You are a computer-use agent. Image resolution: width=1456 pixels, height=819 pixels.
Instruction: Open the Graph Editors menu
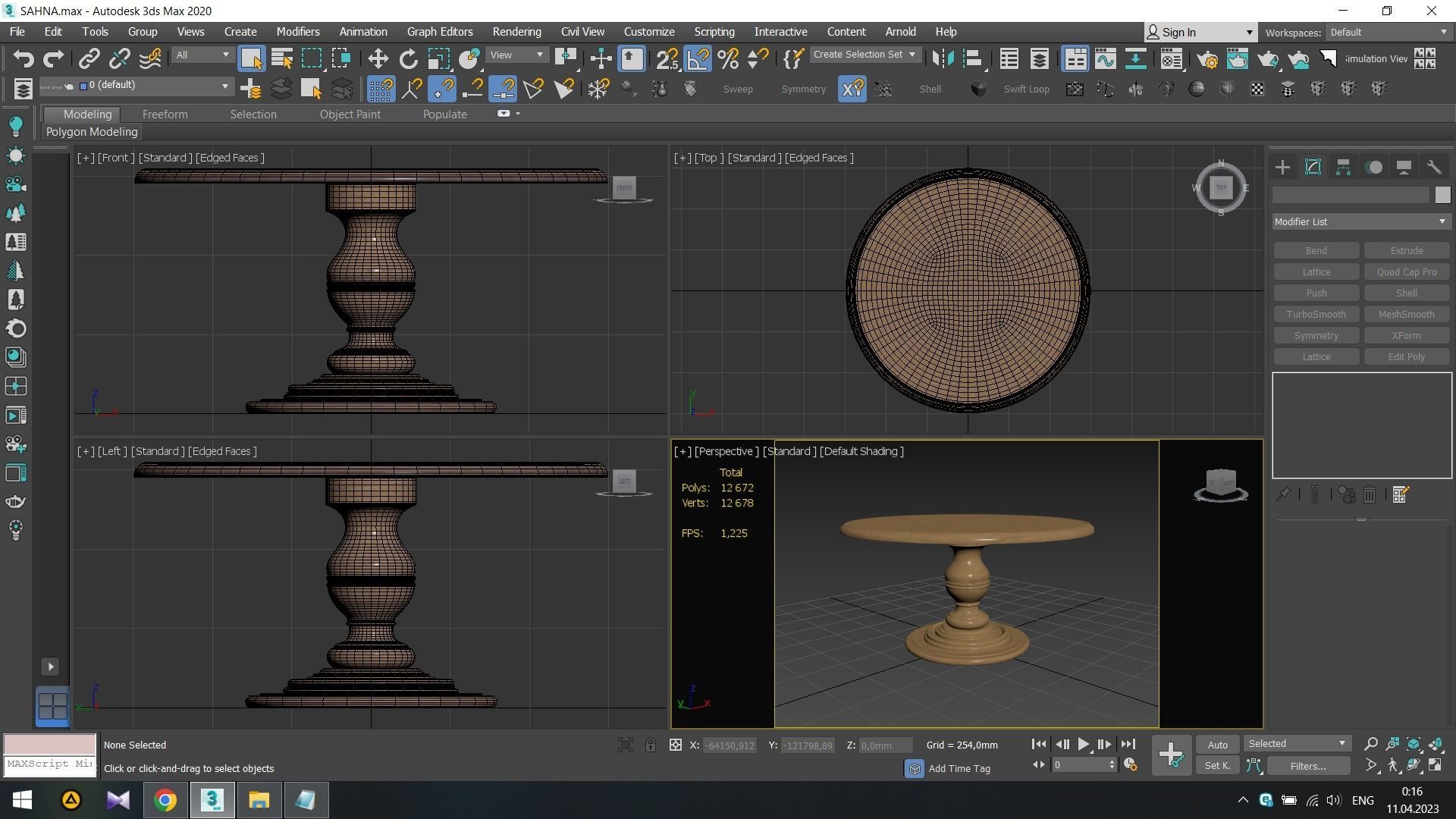(440, 32)
